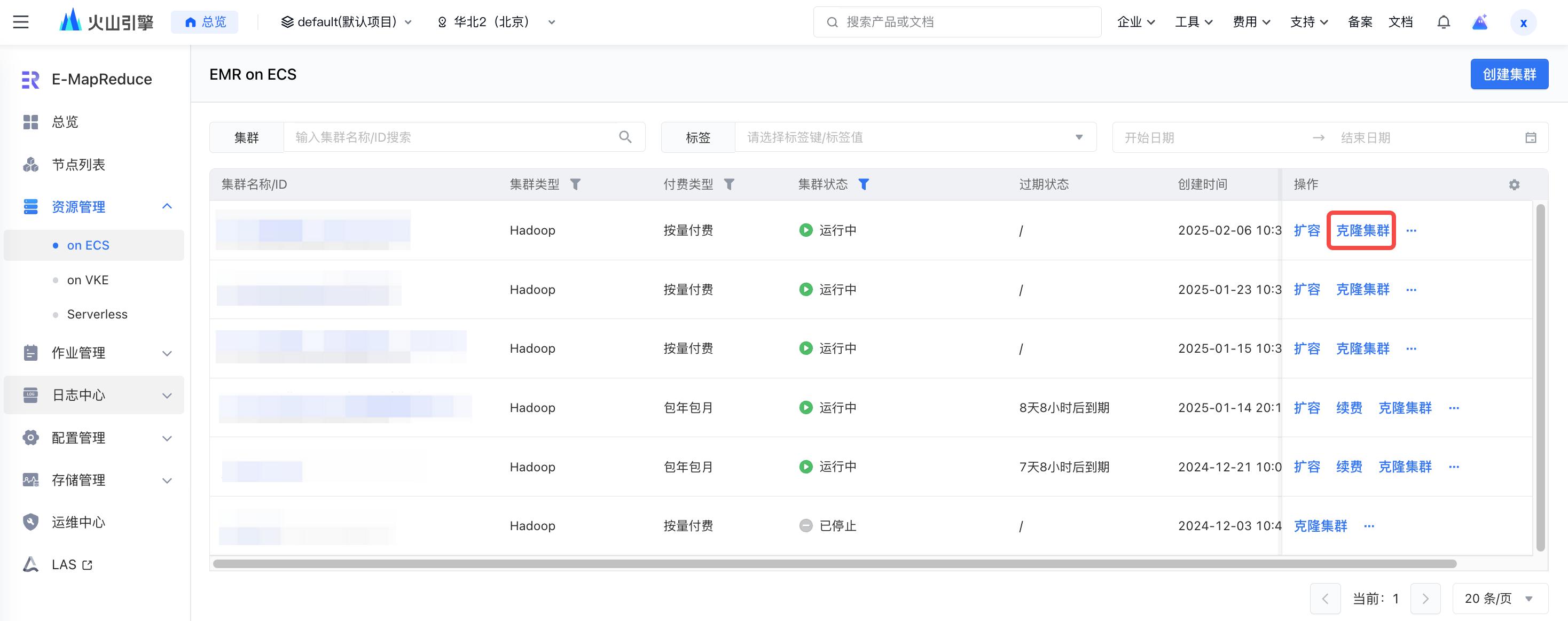Click the 已停止 status cell
Image resolution: width=1568 pixels, height=621 pixels.
[x=828, y=526]
